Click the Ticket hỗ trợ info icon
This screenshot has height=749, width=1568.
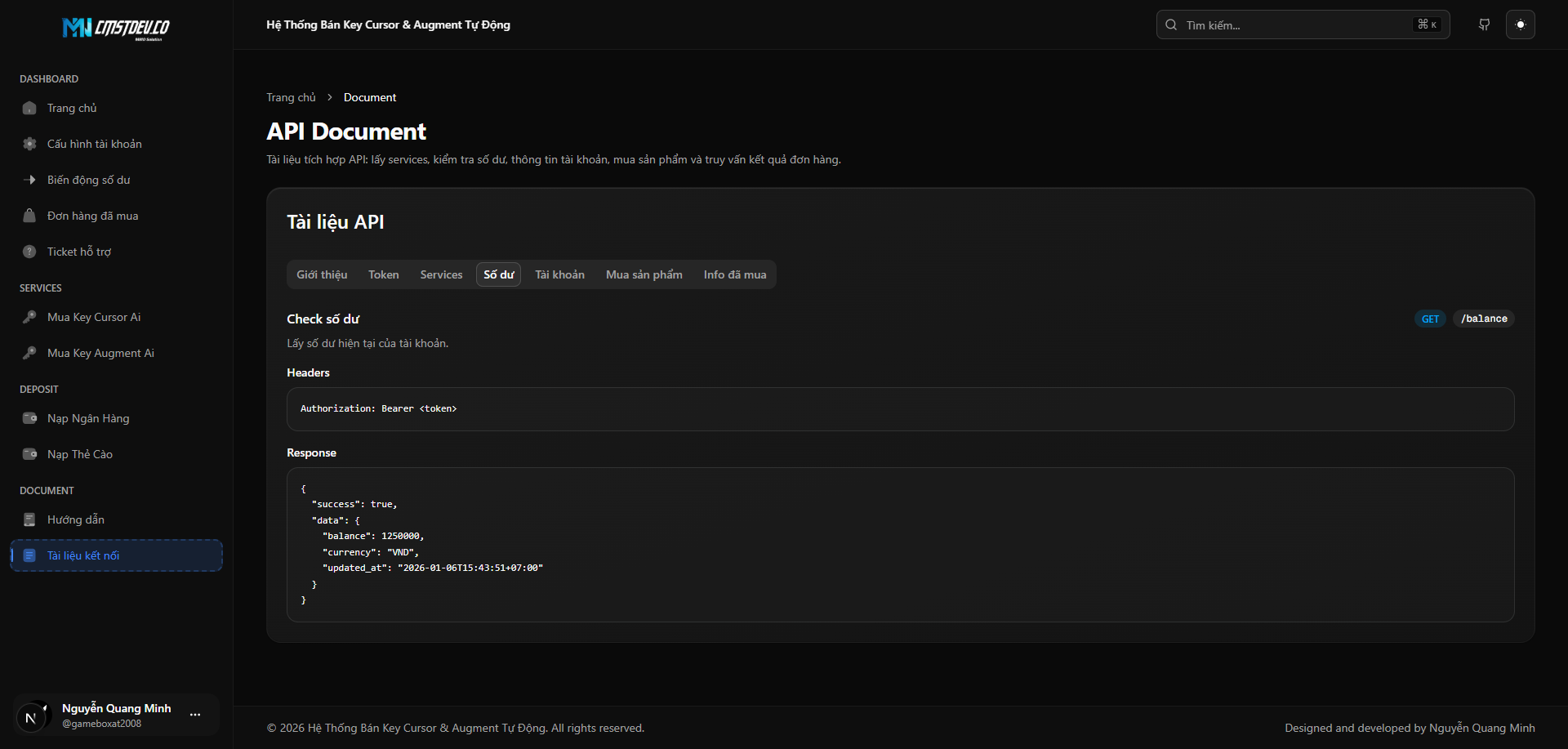(x=29, y=252)
